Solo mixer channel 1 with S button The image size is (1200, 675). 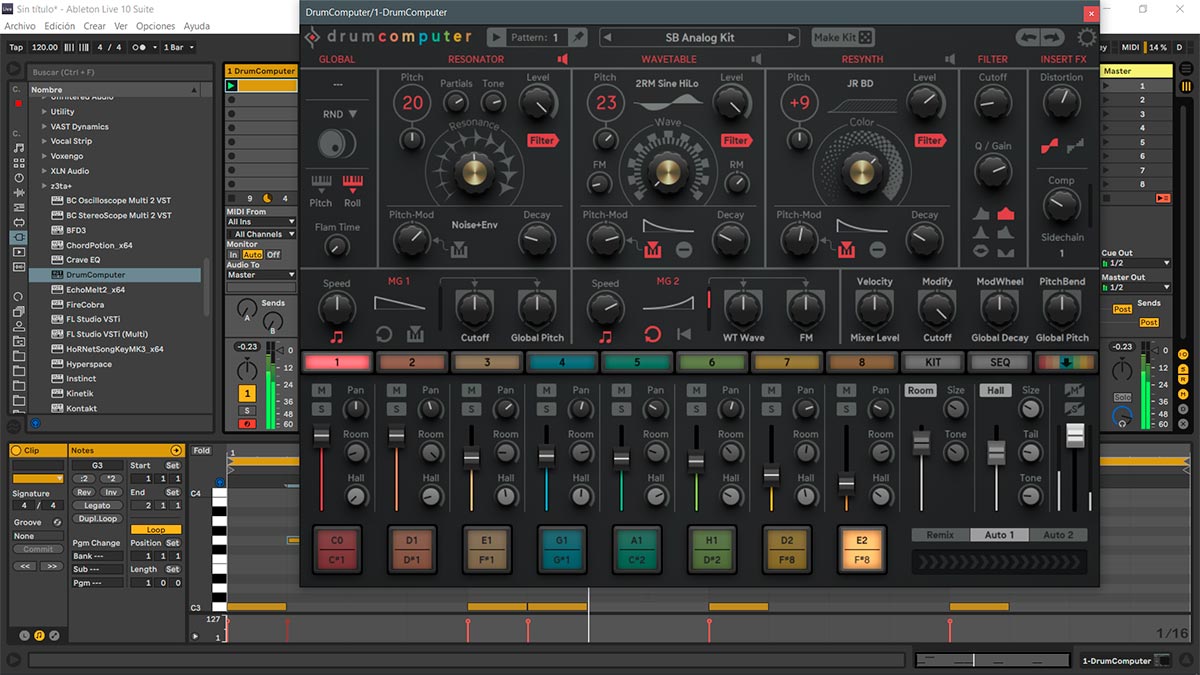click(x=321, y=408)
